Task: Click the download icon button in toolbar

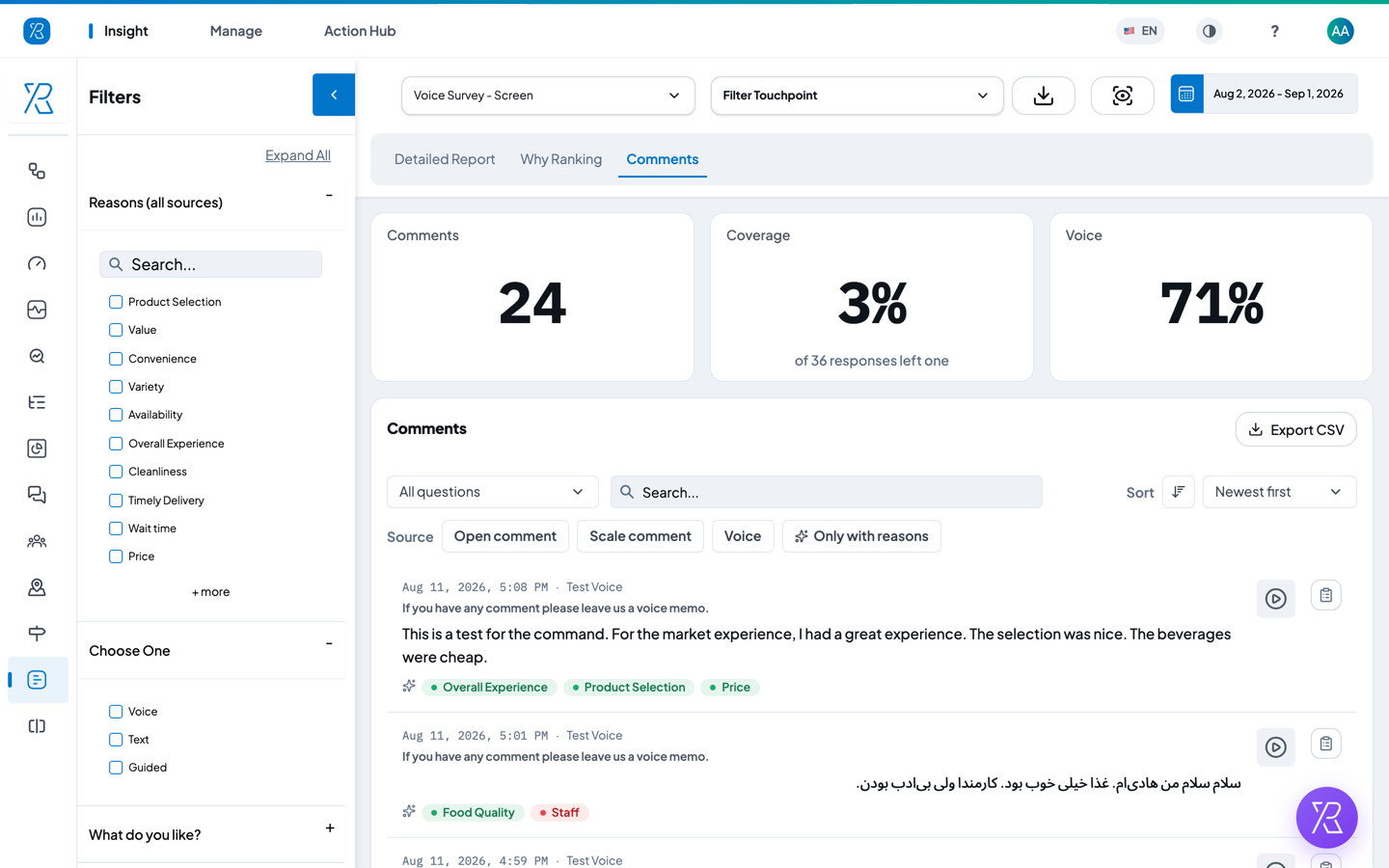Action: pos(1043,95)
